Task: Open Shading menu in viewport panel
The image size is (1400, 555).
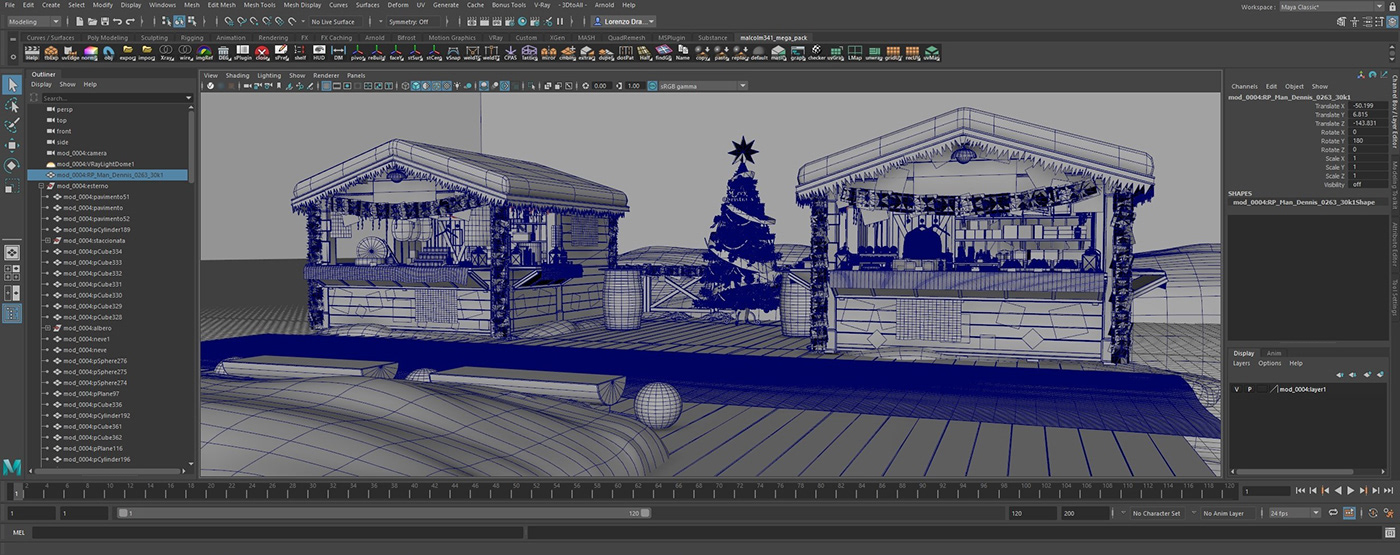Action: [237, 75]
